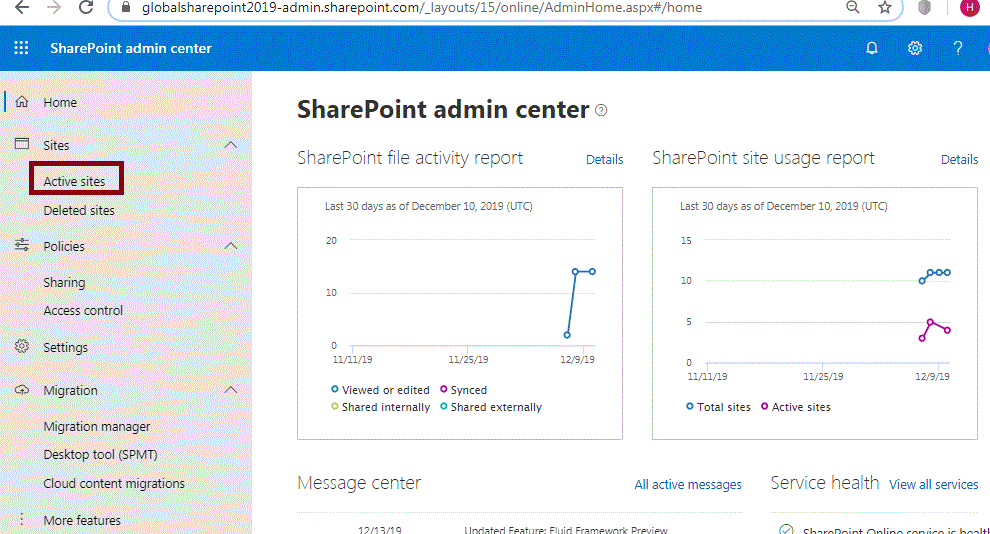990x534 pixels.
Task: Open site usage report Details link
Action: pos(959,160)
